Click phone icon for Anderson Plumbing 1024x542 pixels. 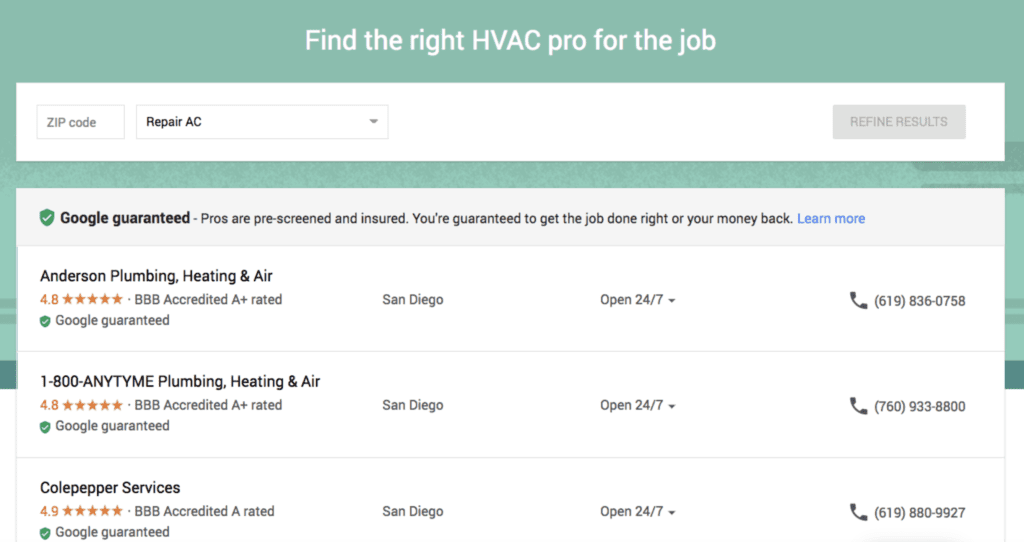coord(858,300)
